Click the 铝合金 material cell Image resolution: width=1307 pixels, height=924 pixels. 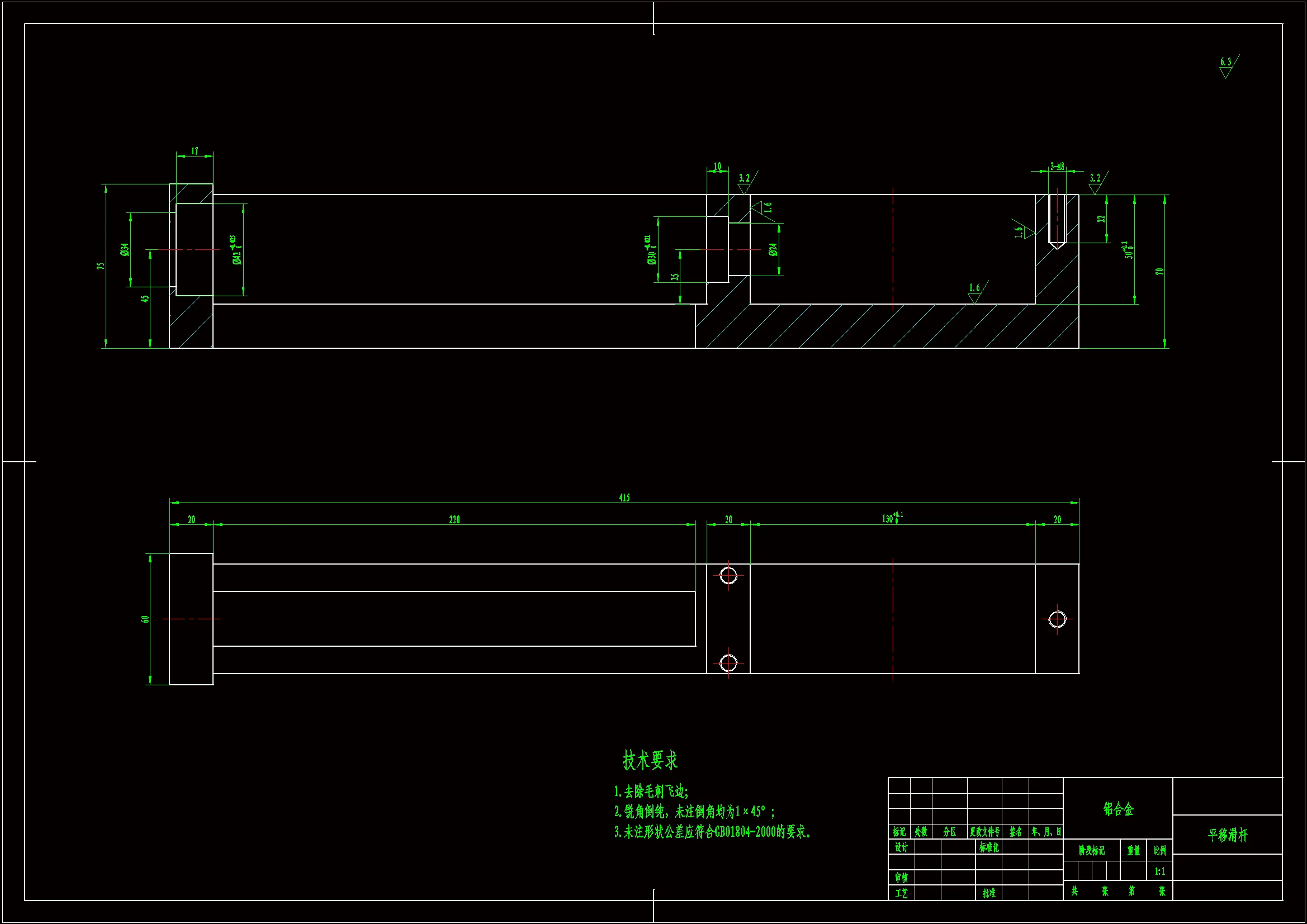[x=1118, y=808]
